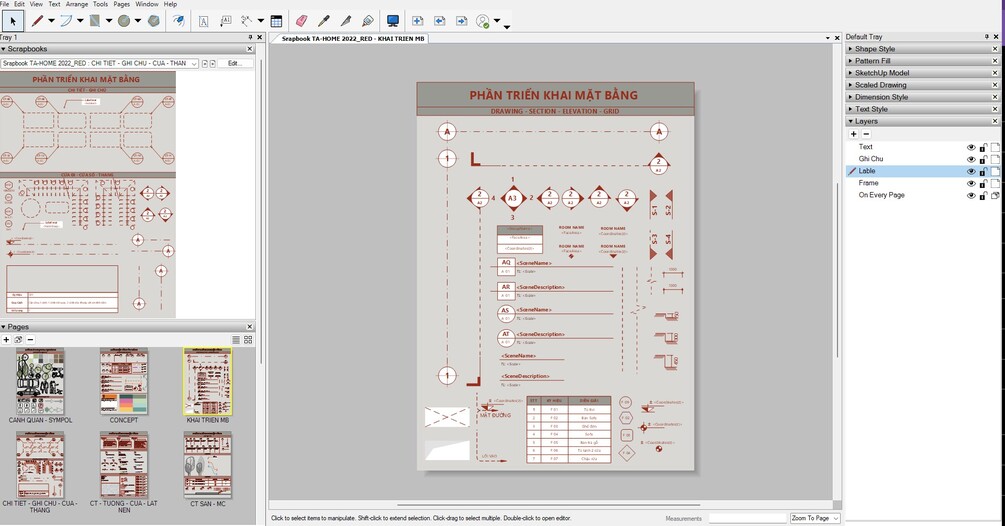Go to Previous Page icon
The width and height of the screenshot is (1005, 526).
(440, 21)
